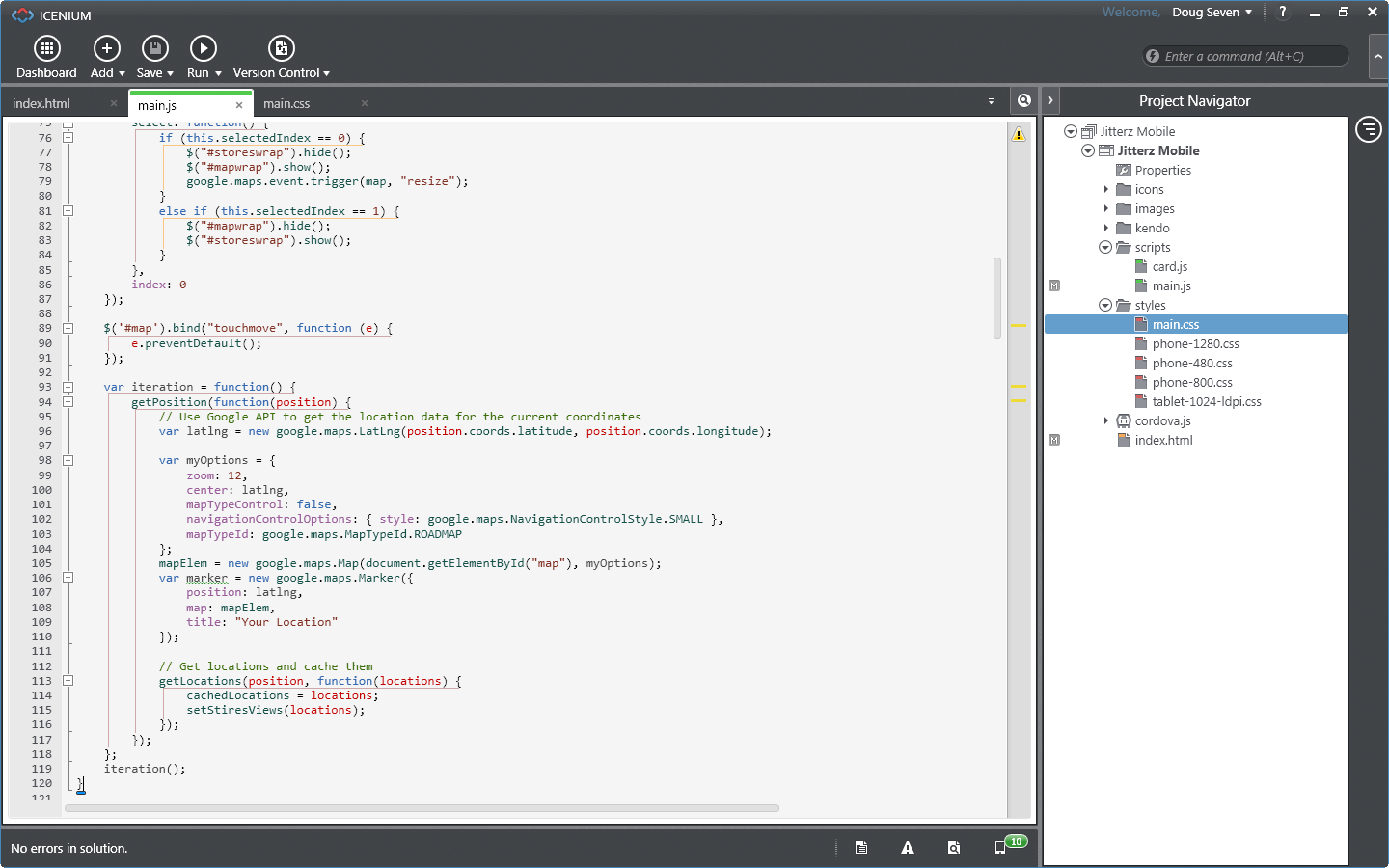Click the Run play icon
This screenshot has height=868, width=1389.
point(203,48)
